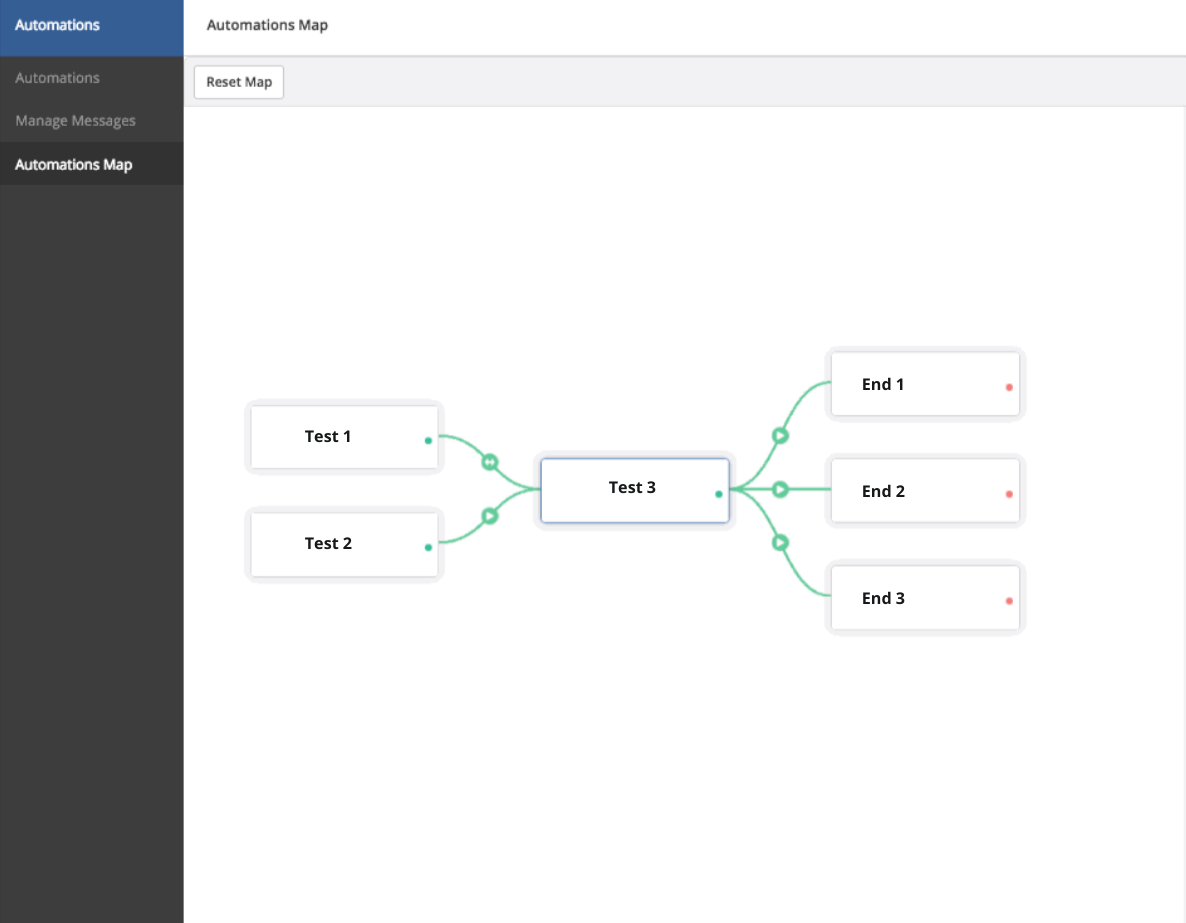Click the Reset Map button
1186x923 pixels.
click(x=238, y=82)
